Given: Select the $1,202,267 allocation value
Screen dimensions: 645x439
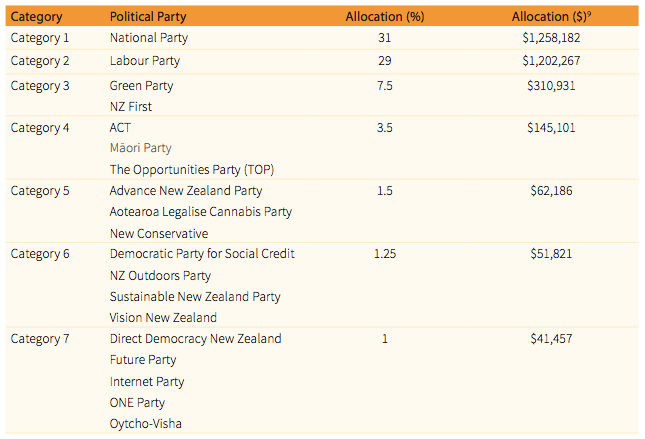Looking at the screenshot, I should coord(551,61).
